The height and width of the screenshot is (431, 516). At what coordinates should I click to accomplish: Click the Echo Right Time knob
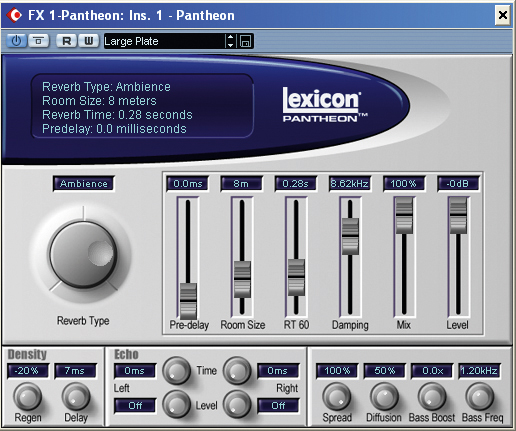tap(237, 371)
